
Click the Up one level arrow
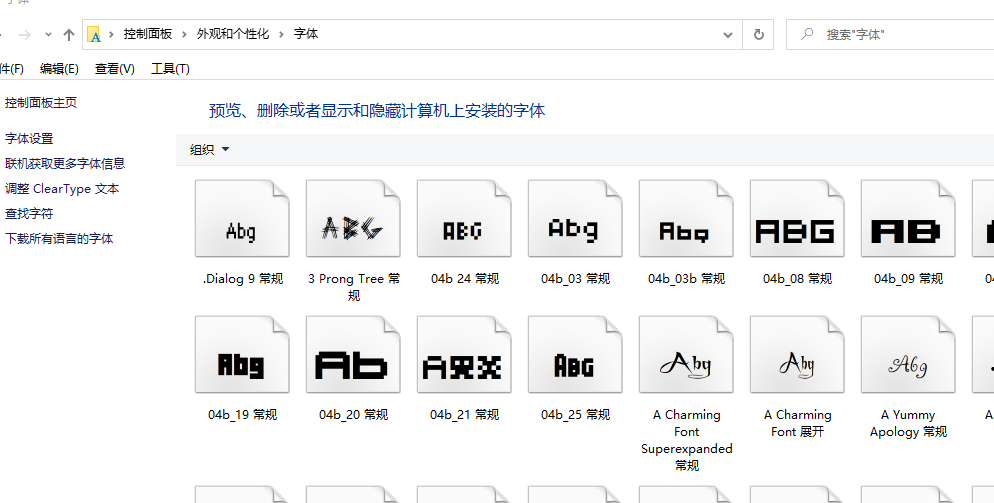pos(69,35)
